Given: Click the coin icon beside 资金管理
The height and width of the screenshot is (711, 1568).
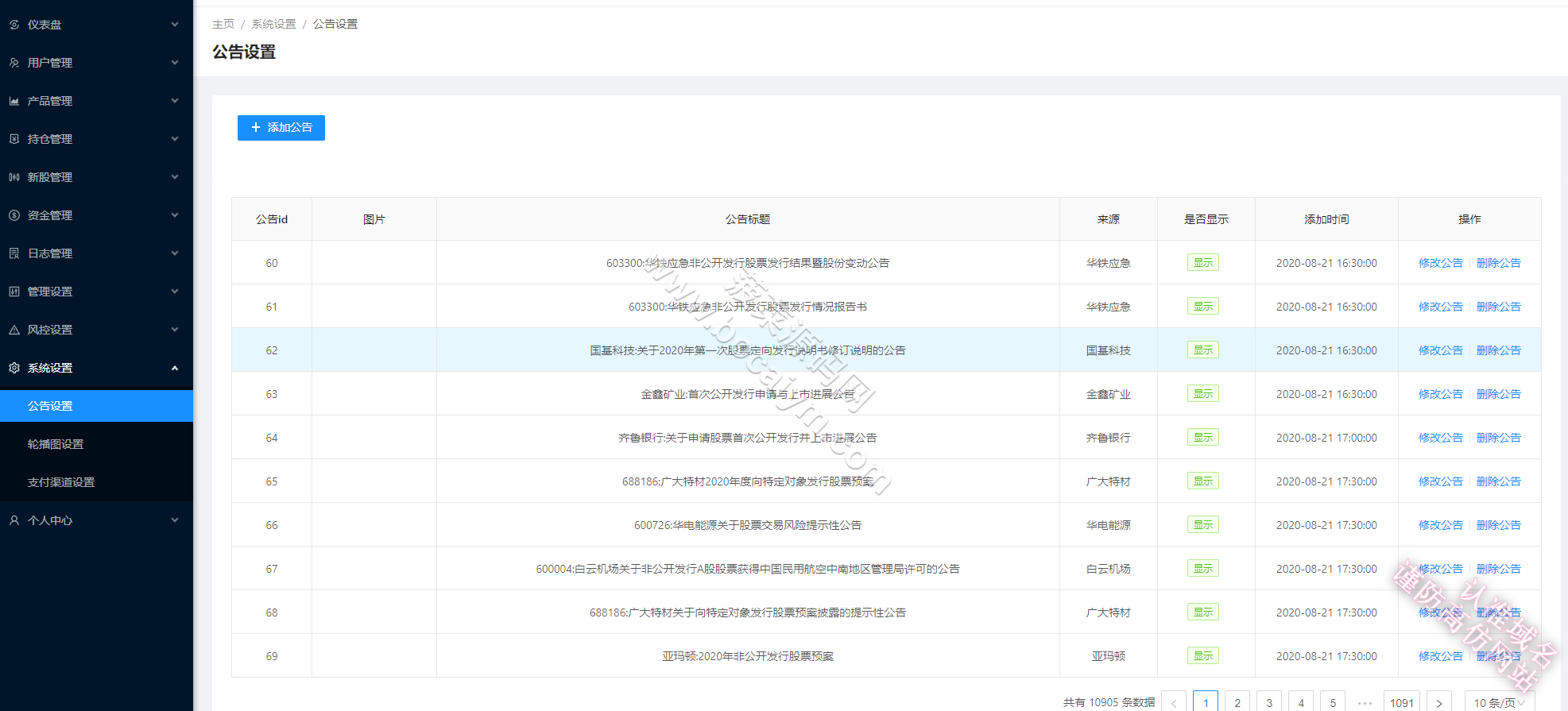Looking at the screenshot, I should point(14,215).
